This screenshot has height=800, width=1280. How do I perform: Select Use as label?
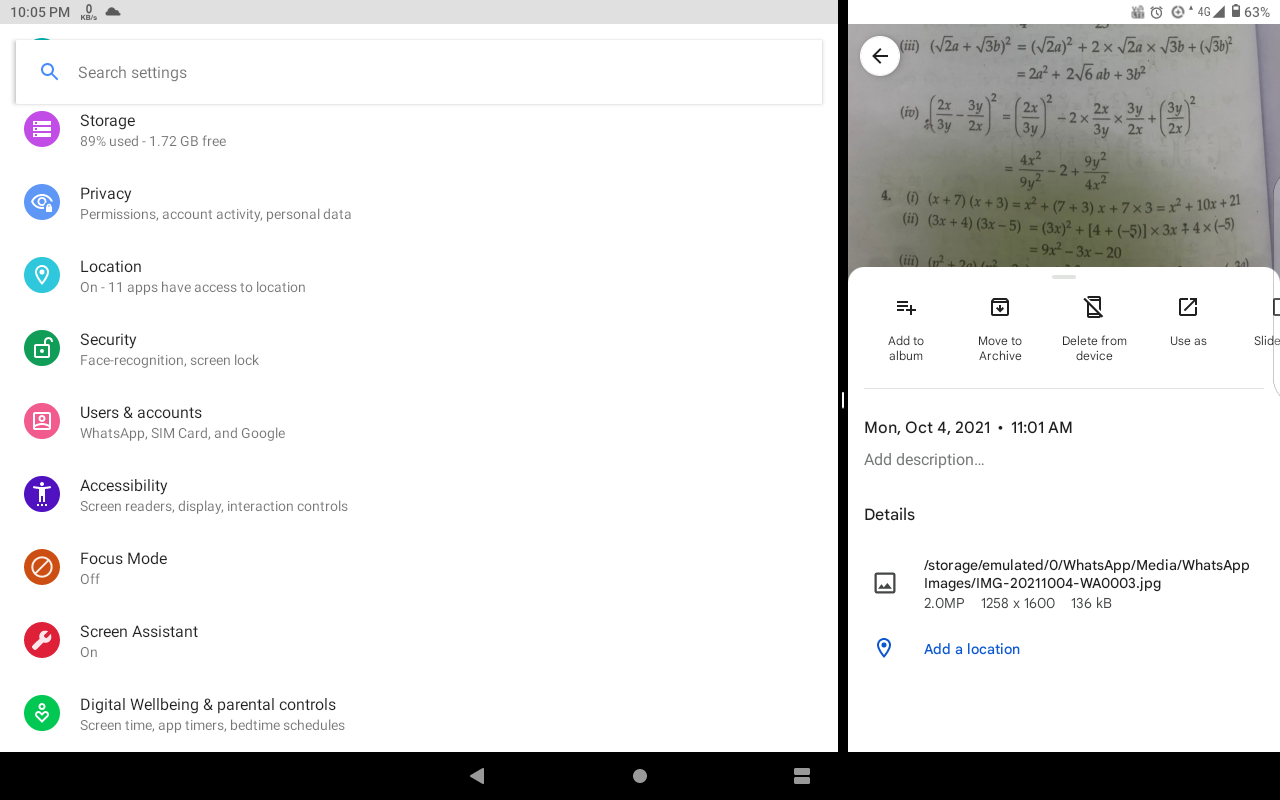point(1188,341)
